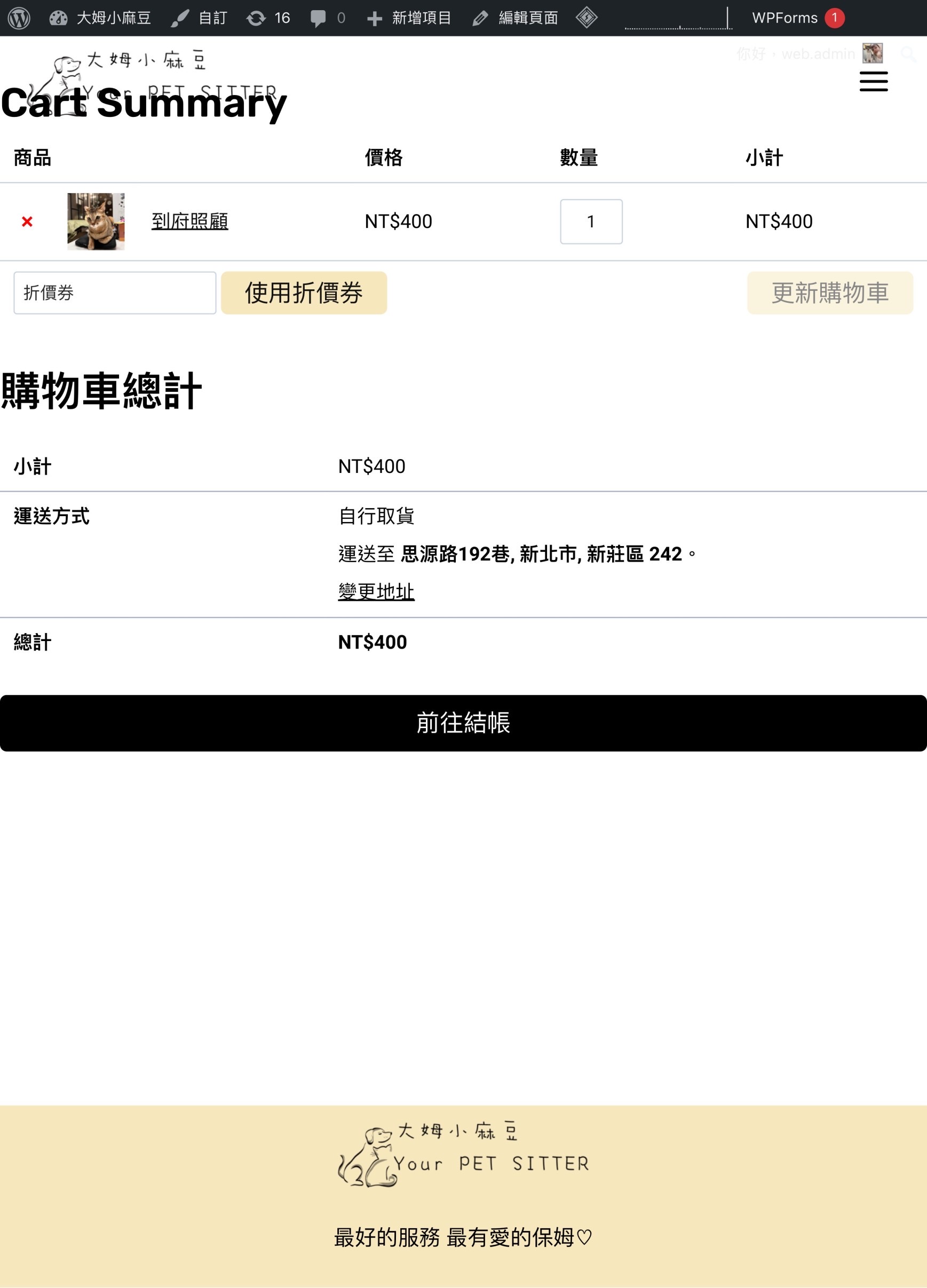Click the admin bar search magnifier
The image size is (927, 1288).
click(908, 54)
